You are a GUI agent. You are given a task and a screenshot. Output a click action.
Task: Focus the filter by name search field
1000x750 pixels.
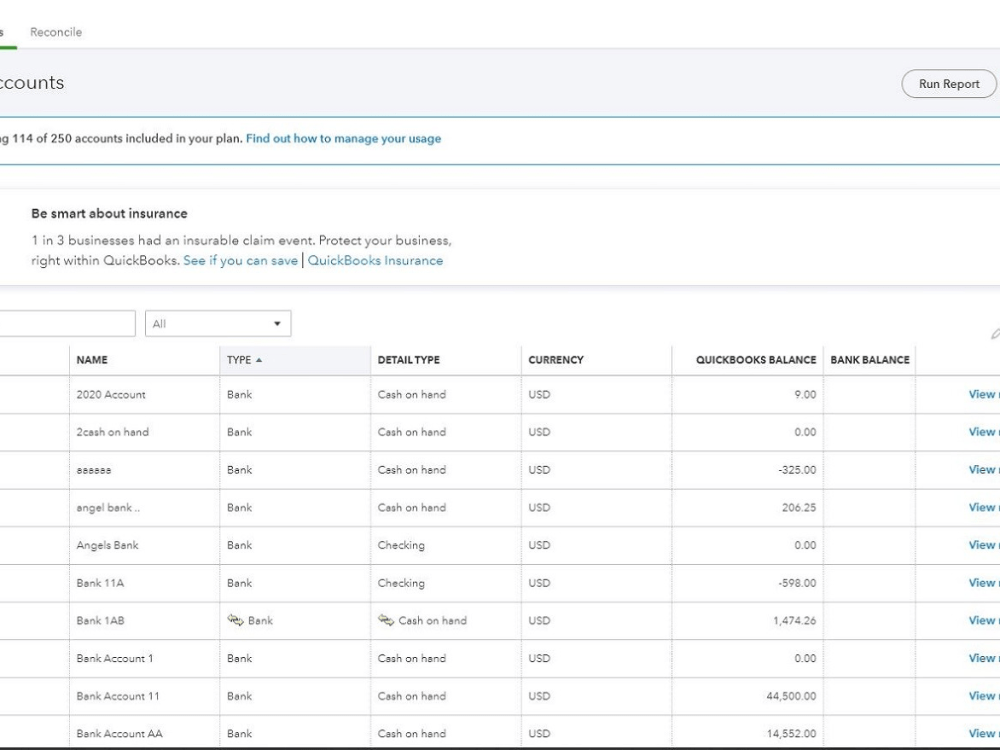pyautogui.click(x=67, y=323)
